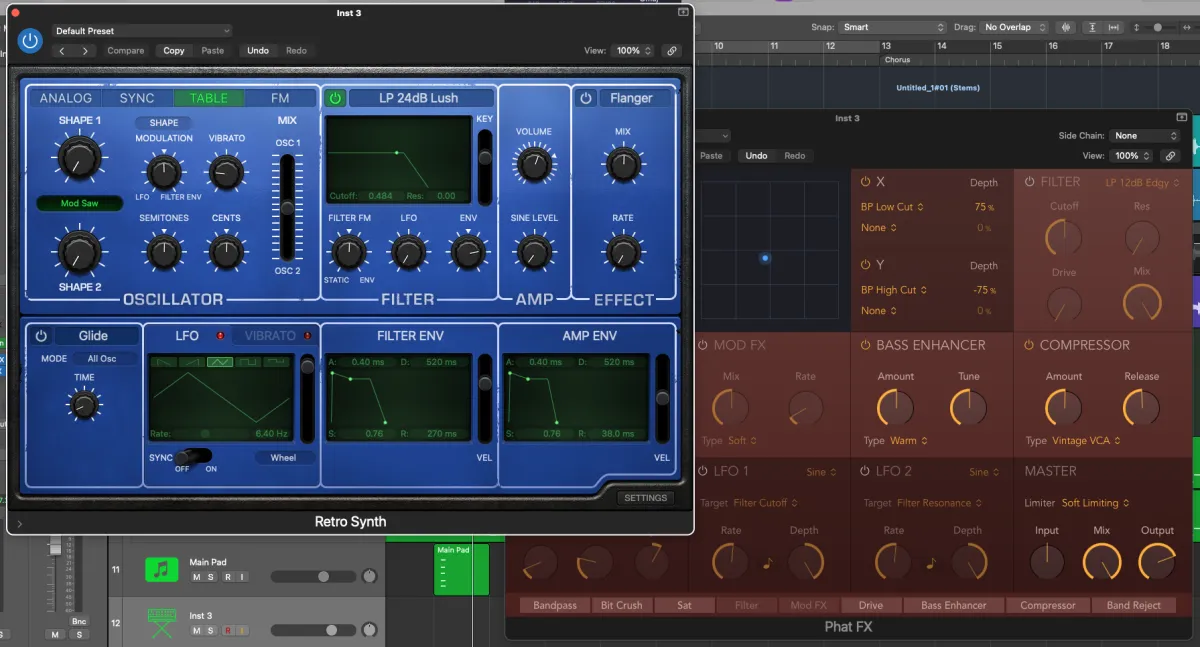Click the OSC 1/OSC 2 mix slider
Screen dimensions: 1200x647
(288, 207)
